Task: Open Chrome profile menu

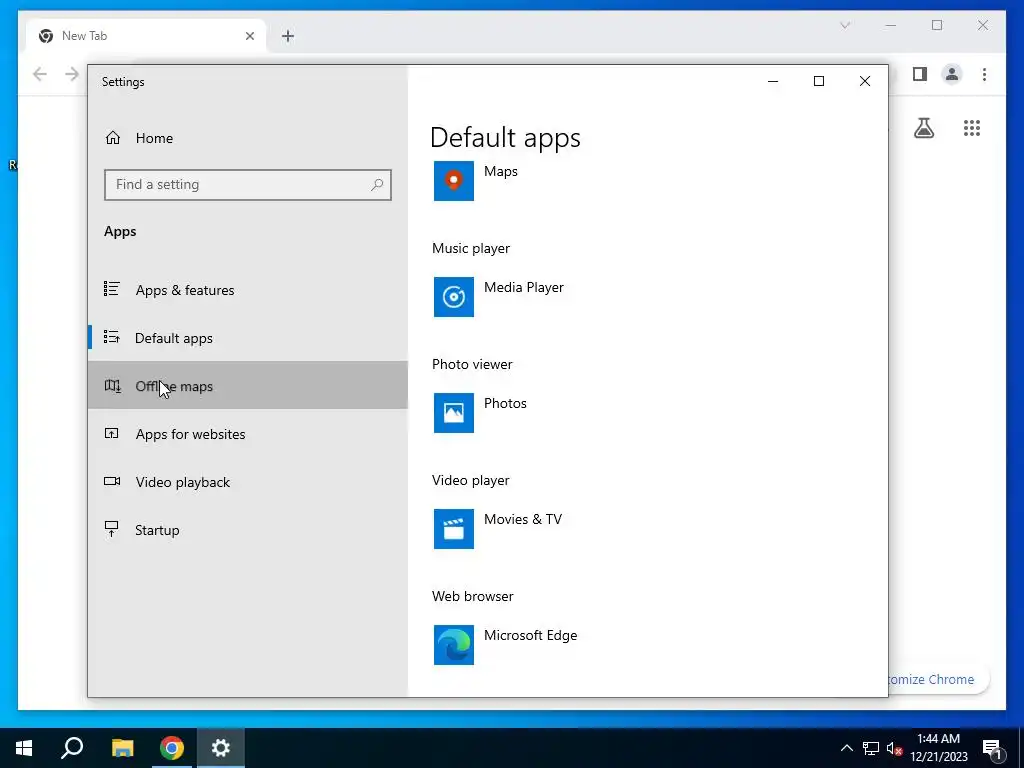Action: click(952, 74)
